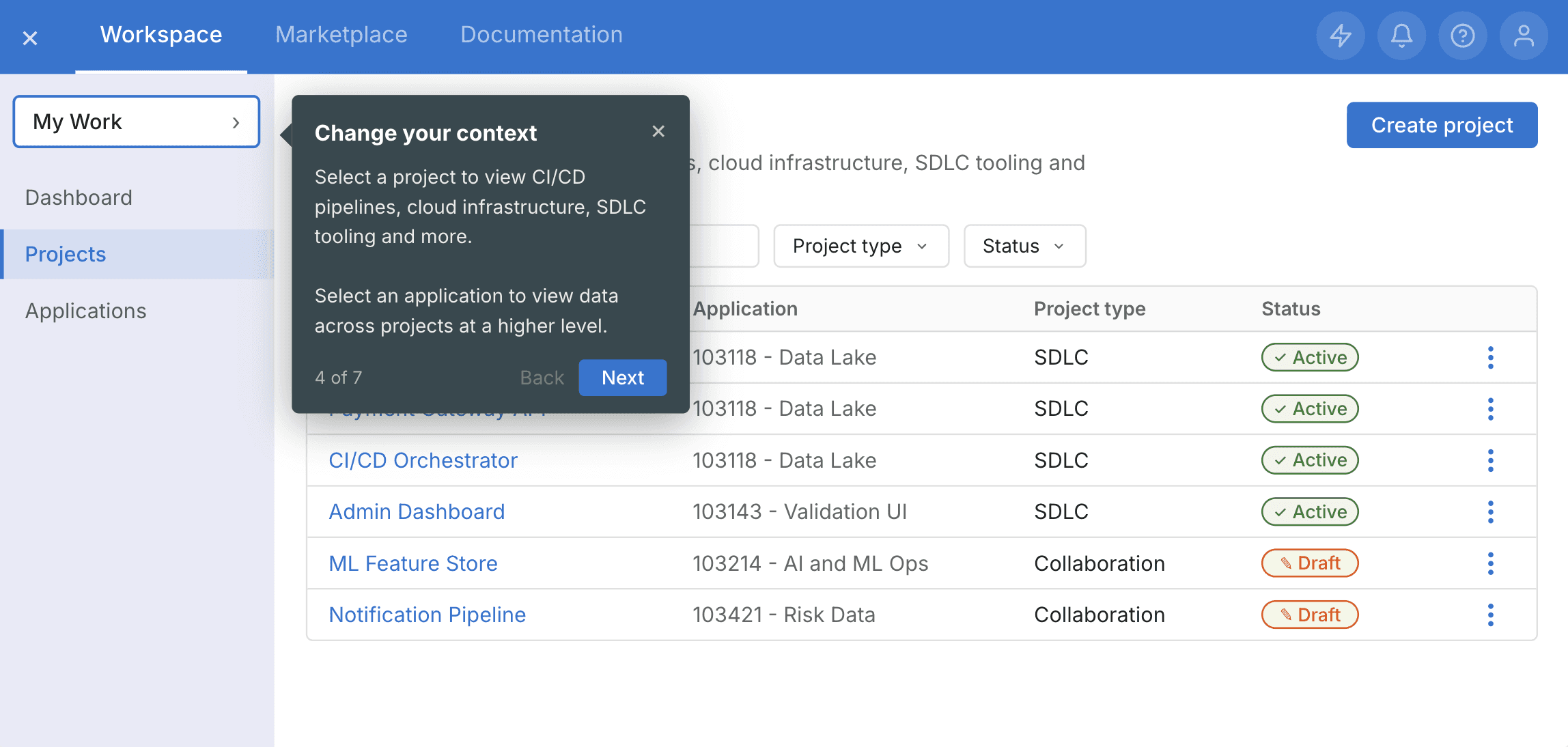Dismiss the Change your context tooltip
Viewport: 1568px width, 747px height.
tap(658, 131)
